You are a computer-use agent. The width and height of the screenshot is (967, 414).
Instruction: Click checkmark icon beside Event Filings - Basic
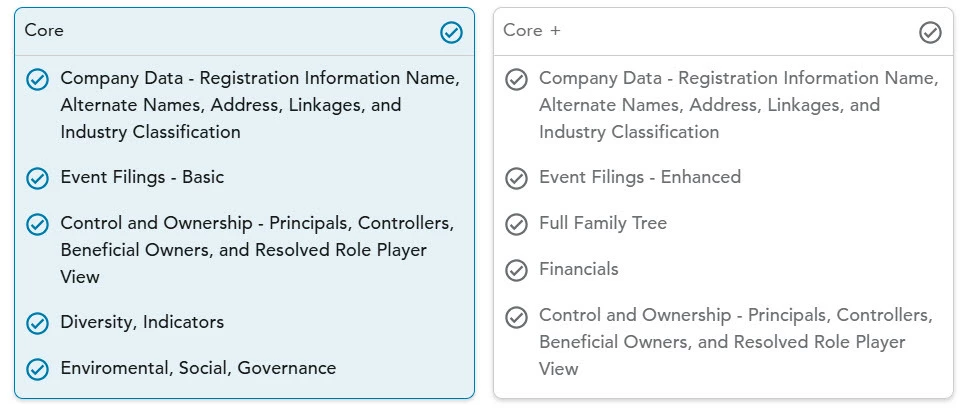point(37,178)
